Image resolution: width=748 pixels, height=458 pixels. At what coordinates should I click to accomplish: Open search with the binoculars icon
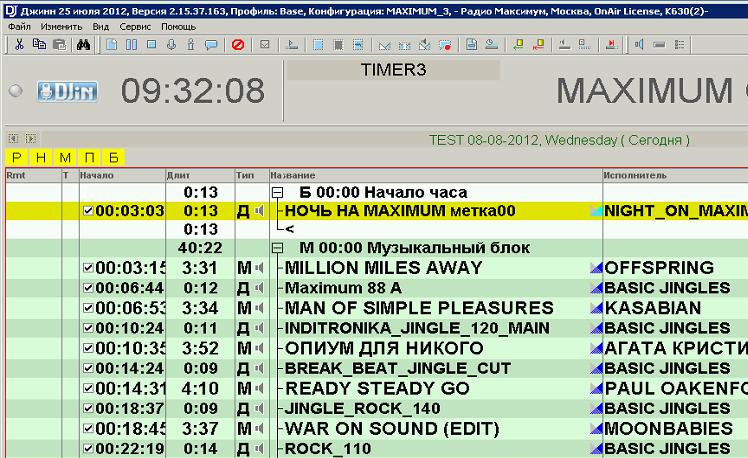[83, 45]
